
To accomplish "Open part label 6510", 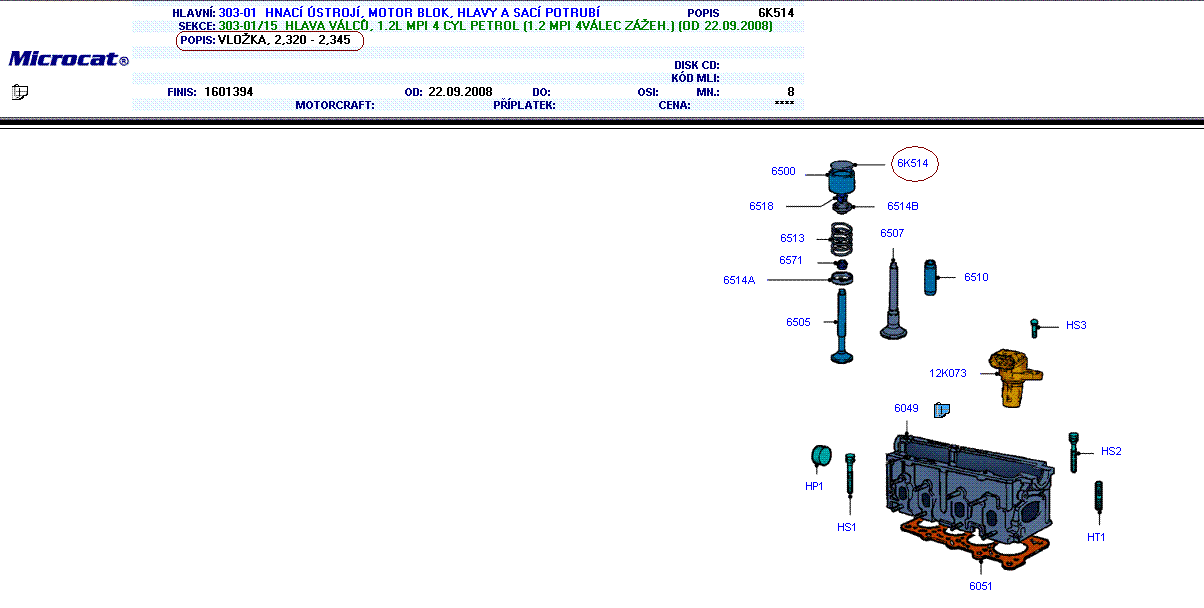I will [x=976, y=277].
